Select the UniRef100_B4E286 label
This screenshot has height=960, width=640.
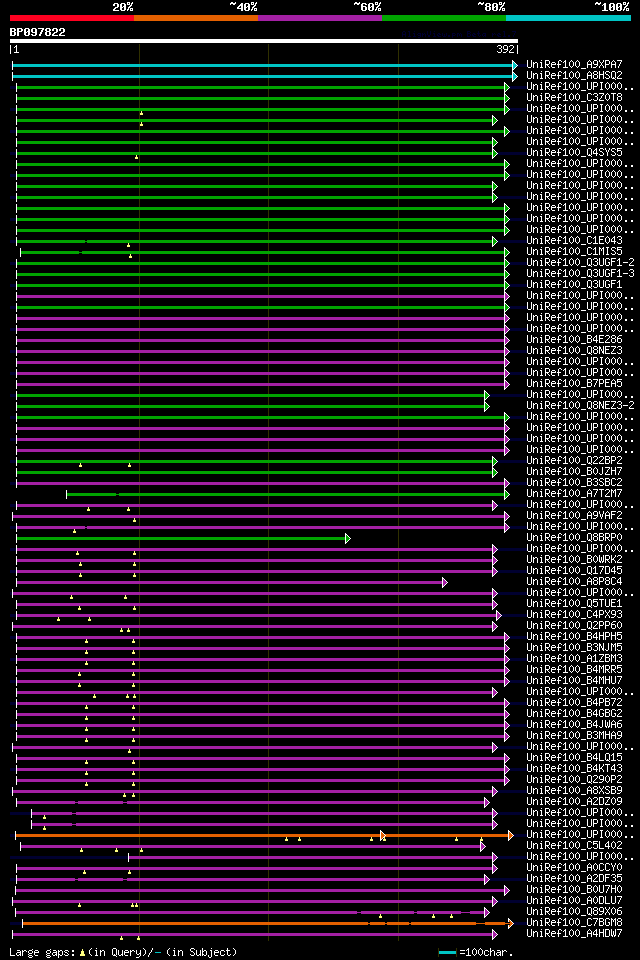tap(574, 340)
